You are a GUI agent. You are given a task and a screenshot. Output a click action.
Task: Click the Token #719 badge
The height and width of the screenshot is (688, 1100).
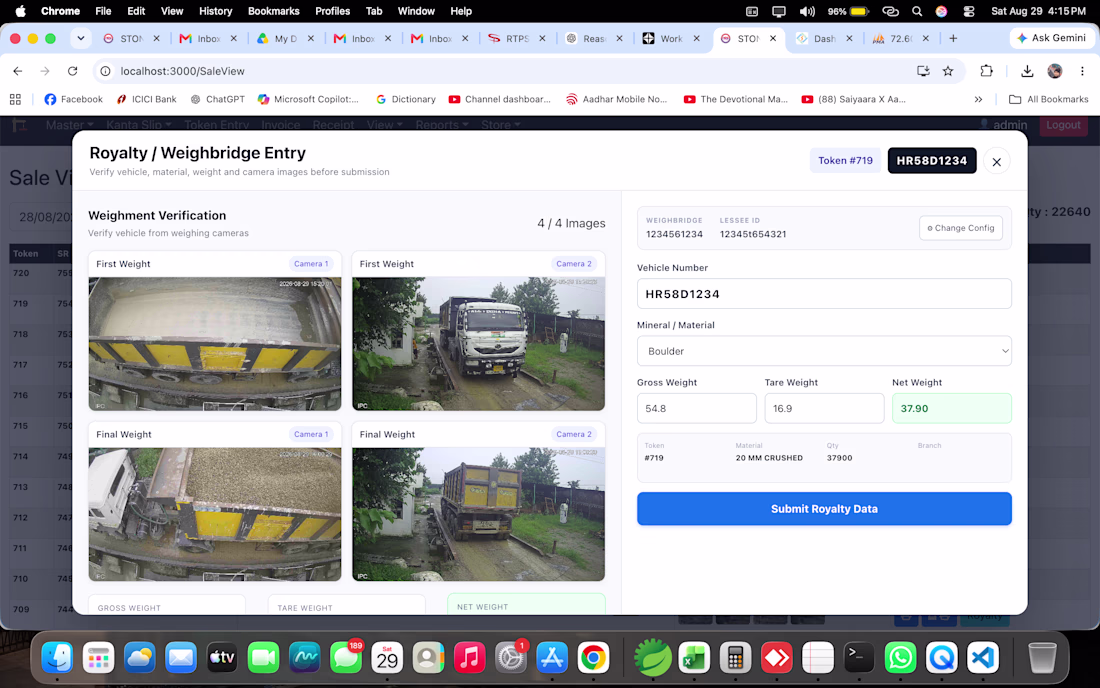coord(845,161)
